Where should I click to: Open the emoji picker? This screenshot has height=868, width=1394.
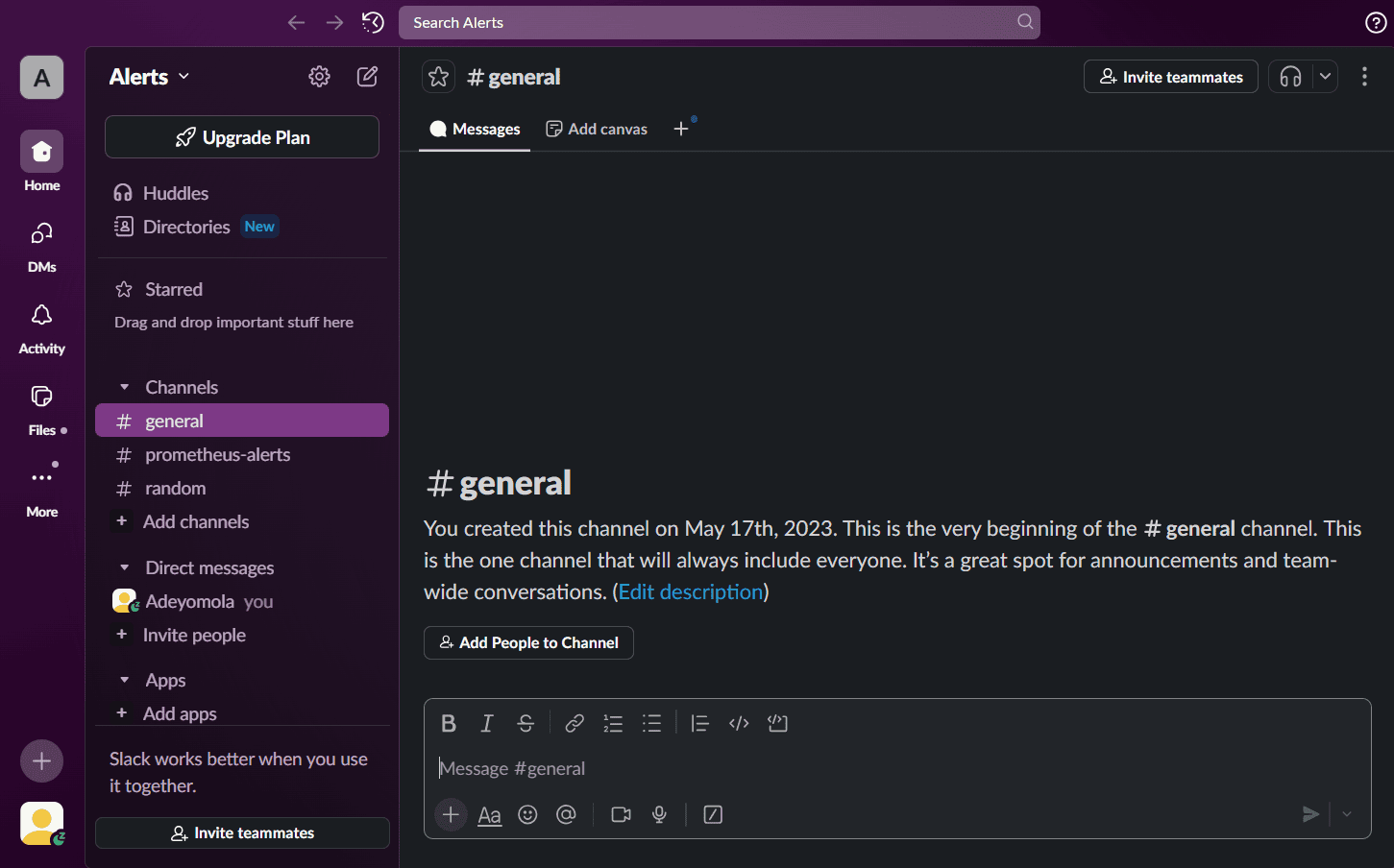pos(527,814)
